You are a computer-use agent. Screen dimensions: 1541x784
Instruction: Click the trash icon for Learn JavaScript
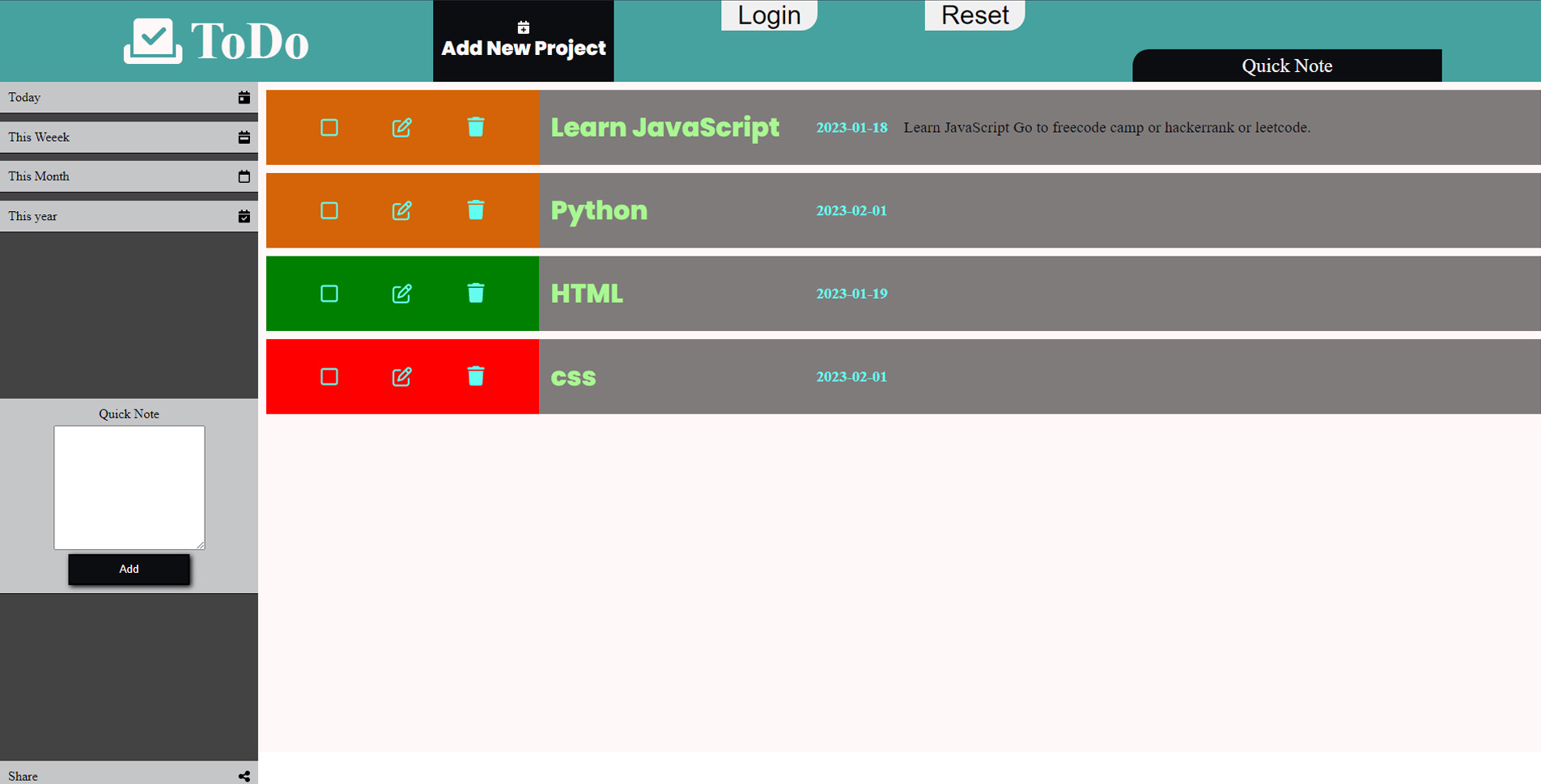[x=476, y=127]
